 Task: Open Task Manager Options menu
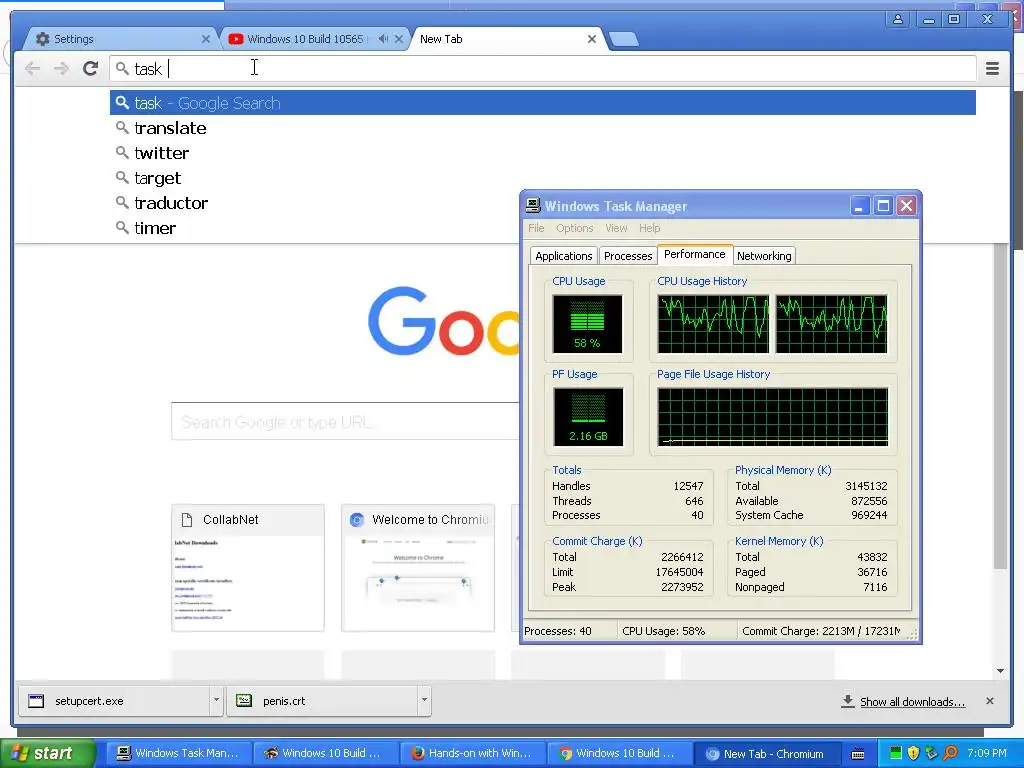coord(575,228)
